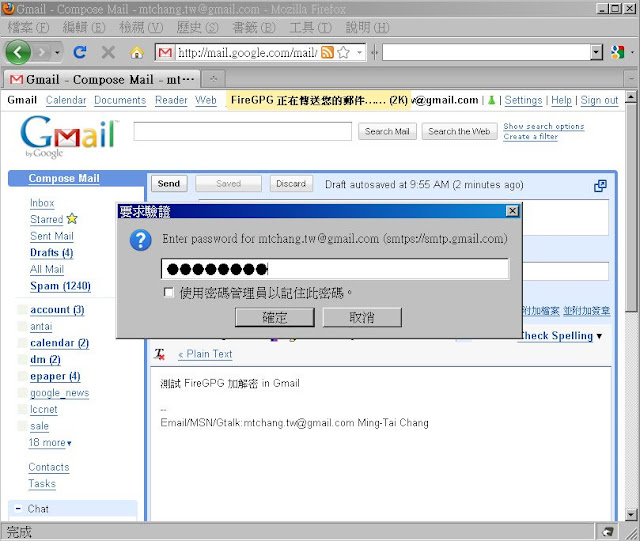This screenshot has width=640, height=541.
Task: Click the URL address field
Action: [247, 53]
